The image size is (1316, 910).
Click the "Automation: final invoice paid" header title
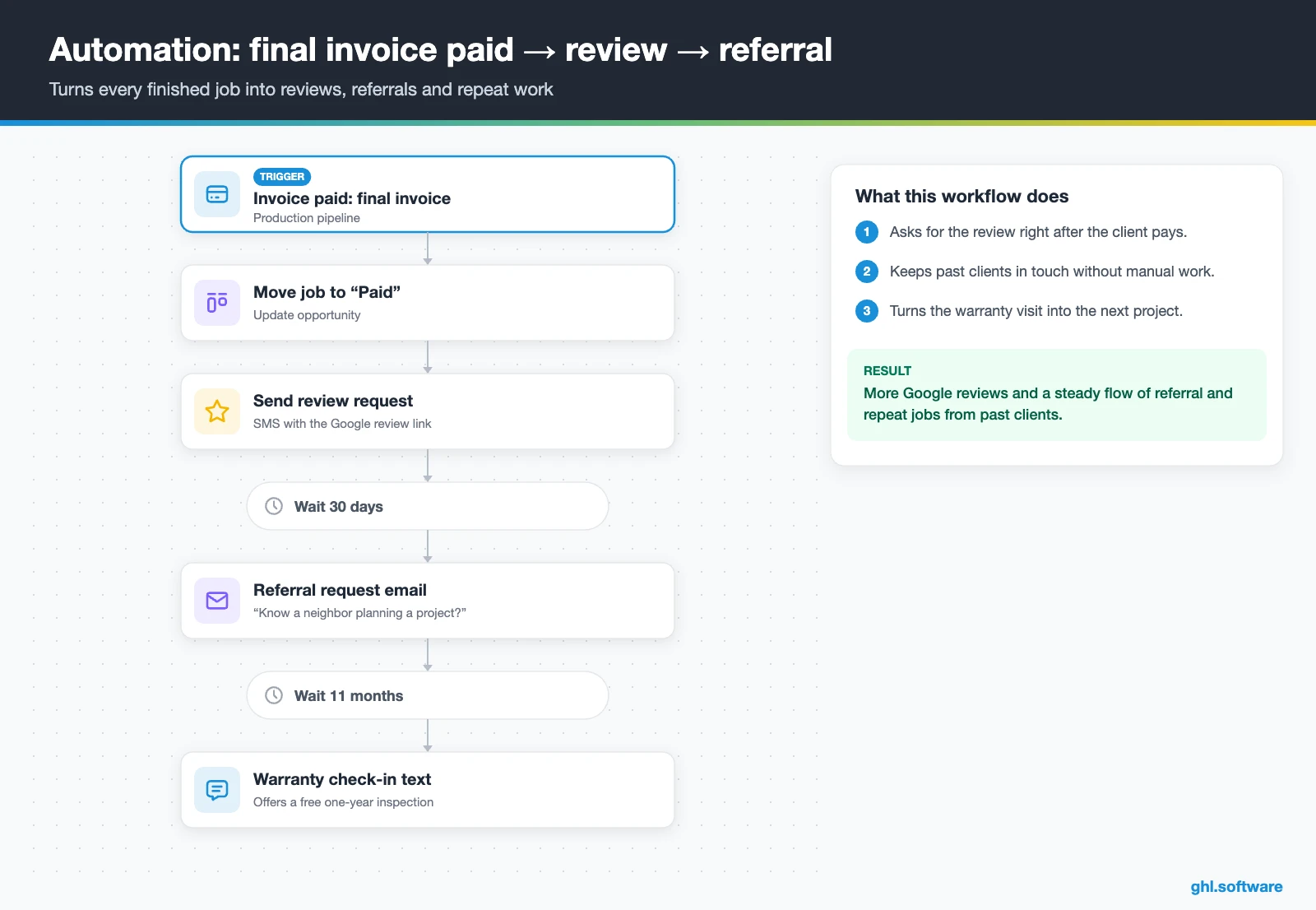(x=441, y=50)
